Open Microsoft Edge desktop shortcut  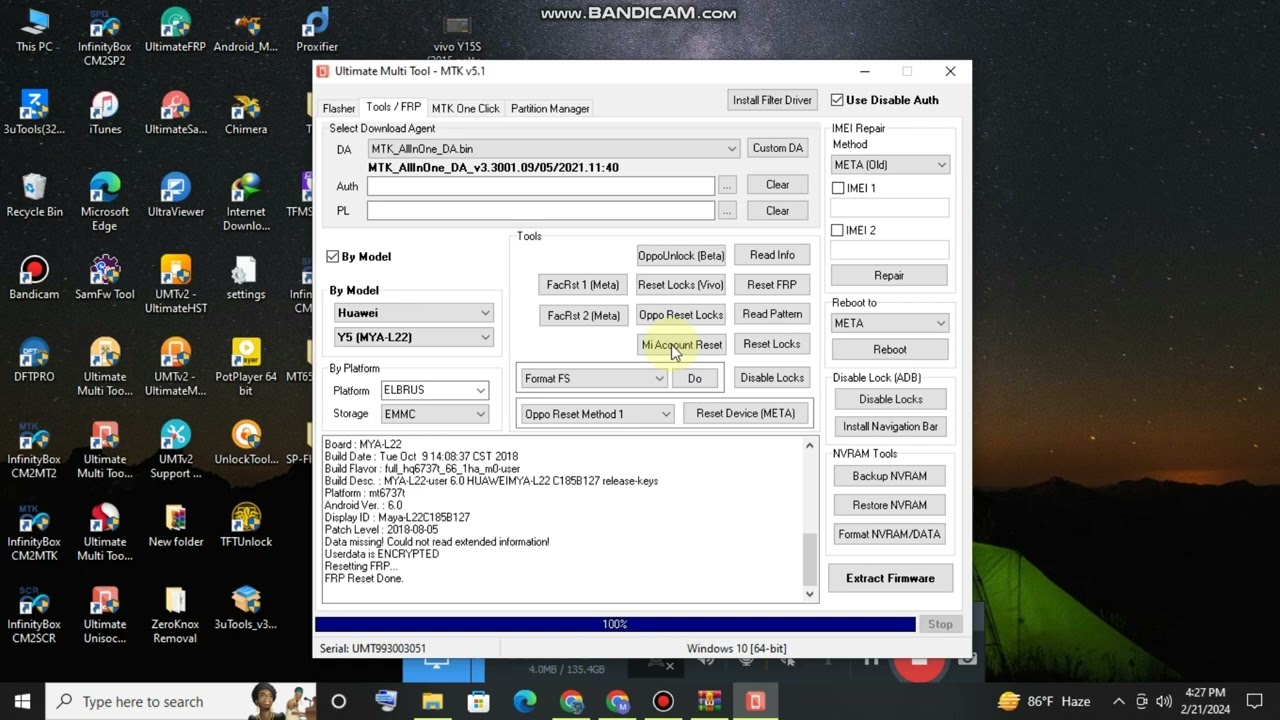pyautogui.click(x=104, y=201)
